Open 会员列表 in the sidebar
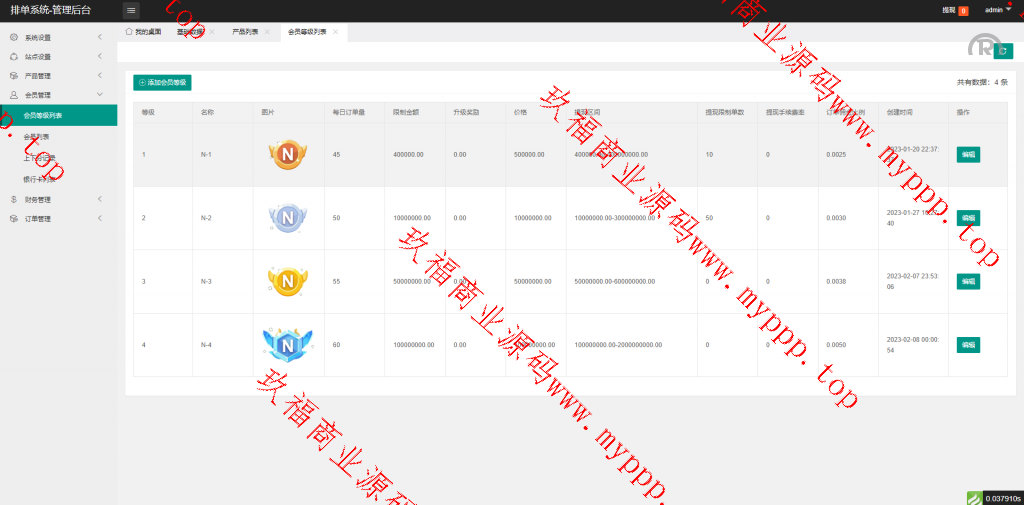 point(37,137)
